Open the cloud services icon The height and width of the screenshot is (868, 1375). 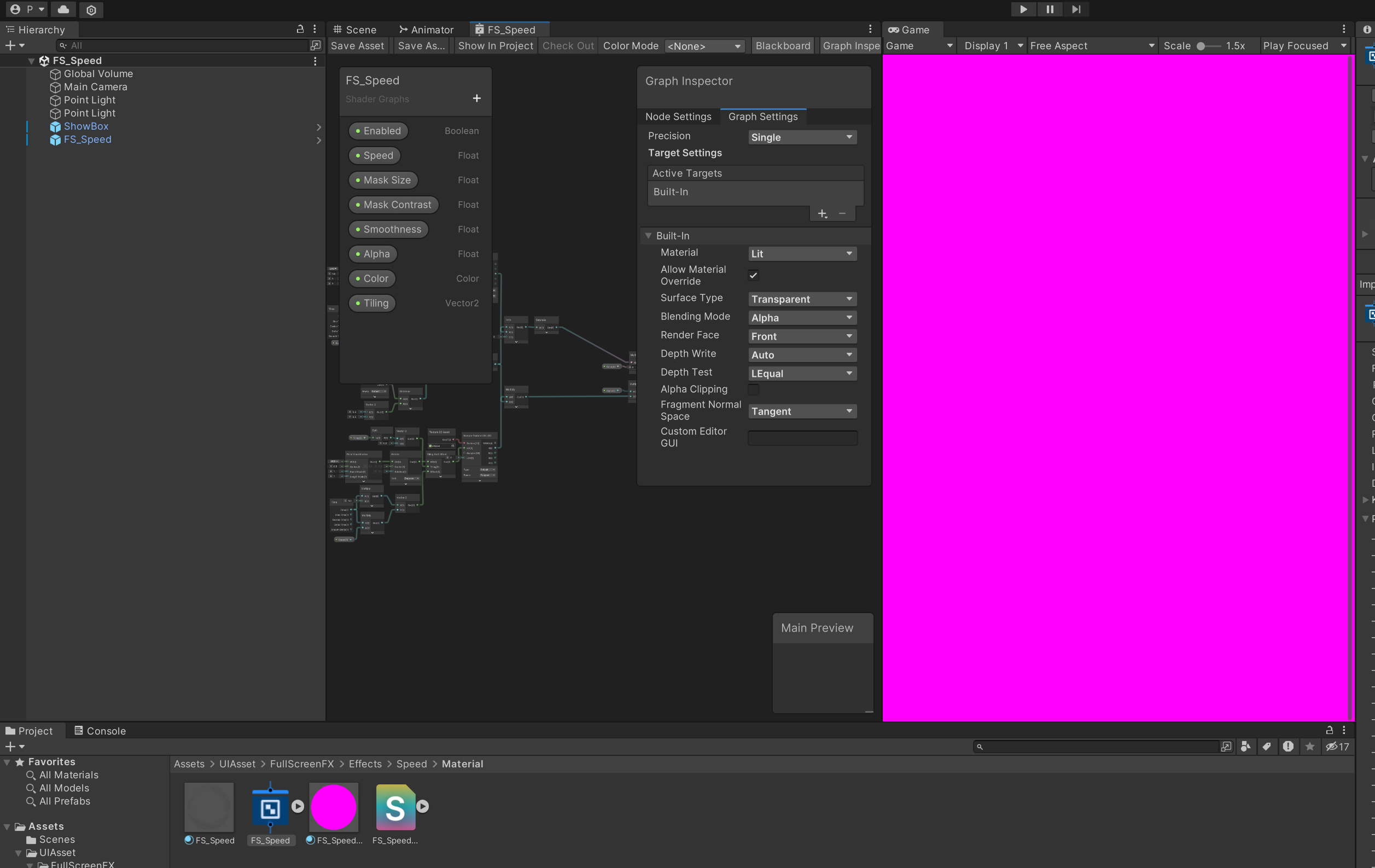click(63, 9)
